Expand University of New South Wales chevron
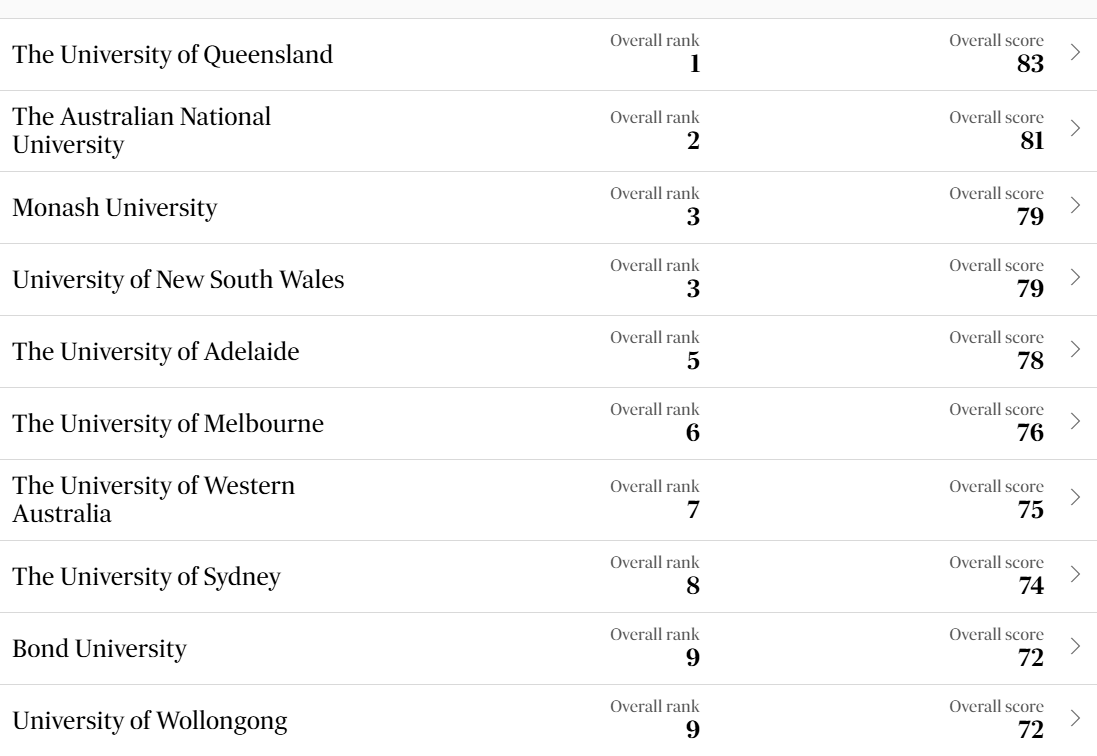This screenshot has width=1097, height=756. tap(1076, 277)
